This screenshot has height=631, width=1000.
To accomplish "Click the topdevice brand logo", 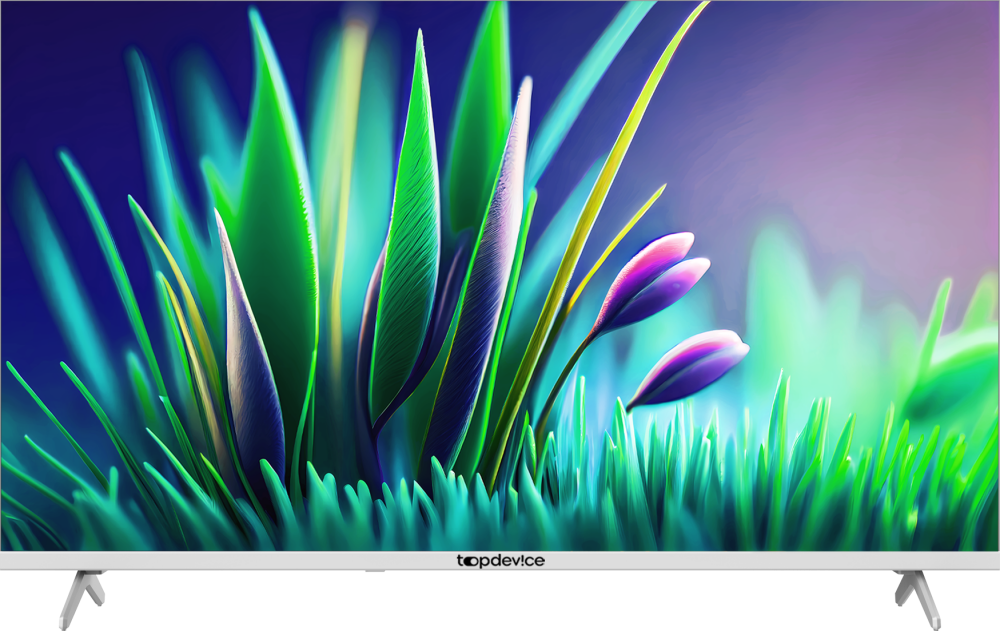I will (x=501, y=561).
